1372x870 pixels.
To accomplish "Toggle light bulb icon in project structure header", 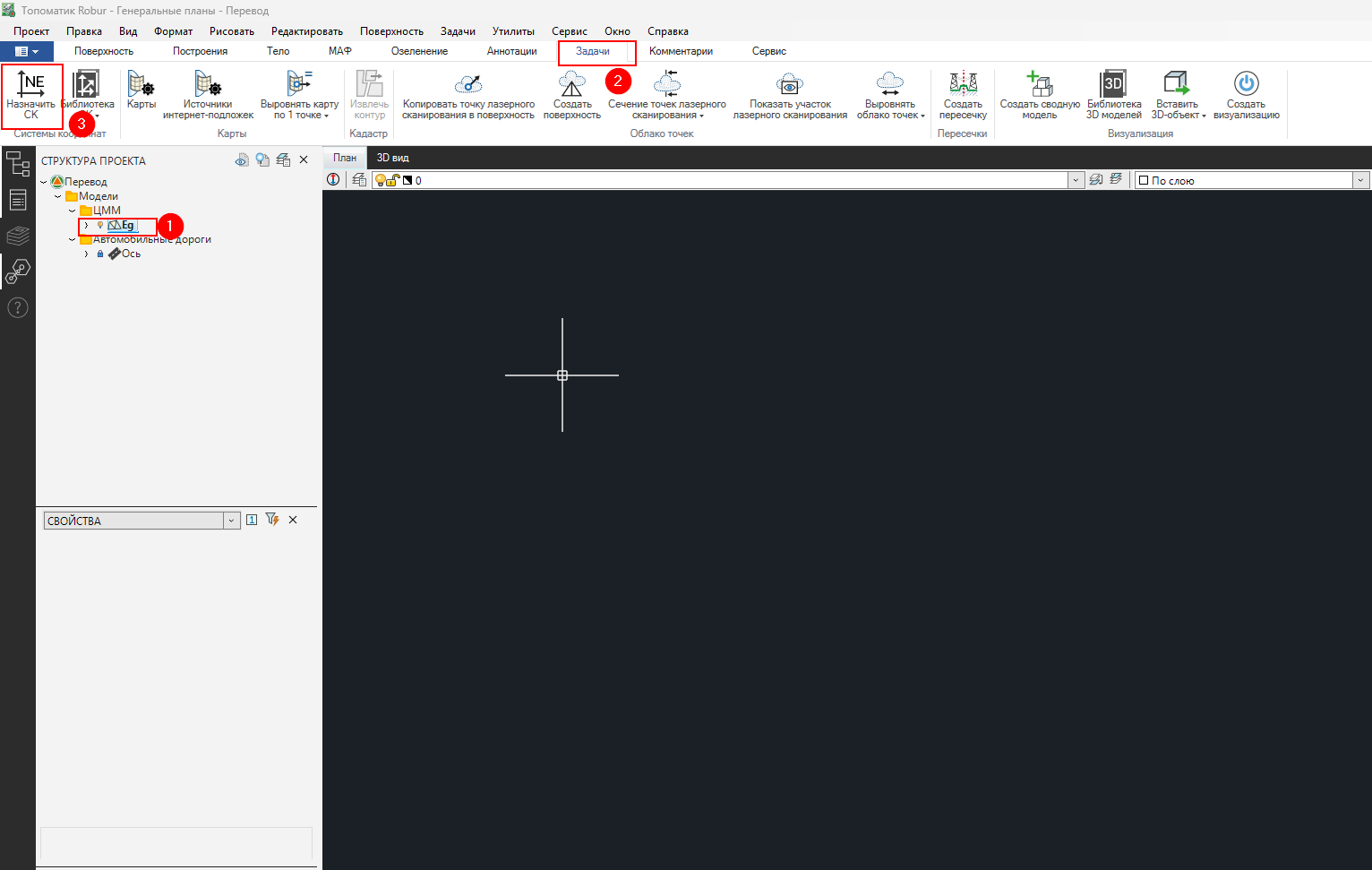I will 262,160.
